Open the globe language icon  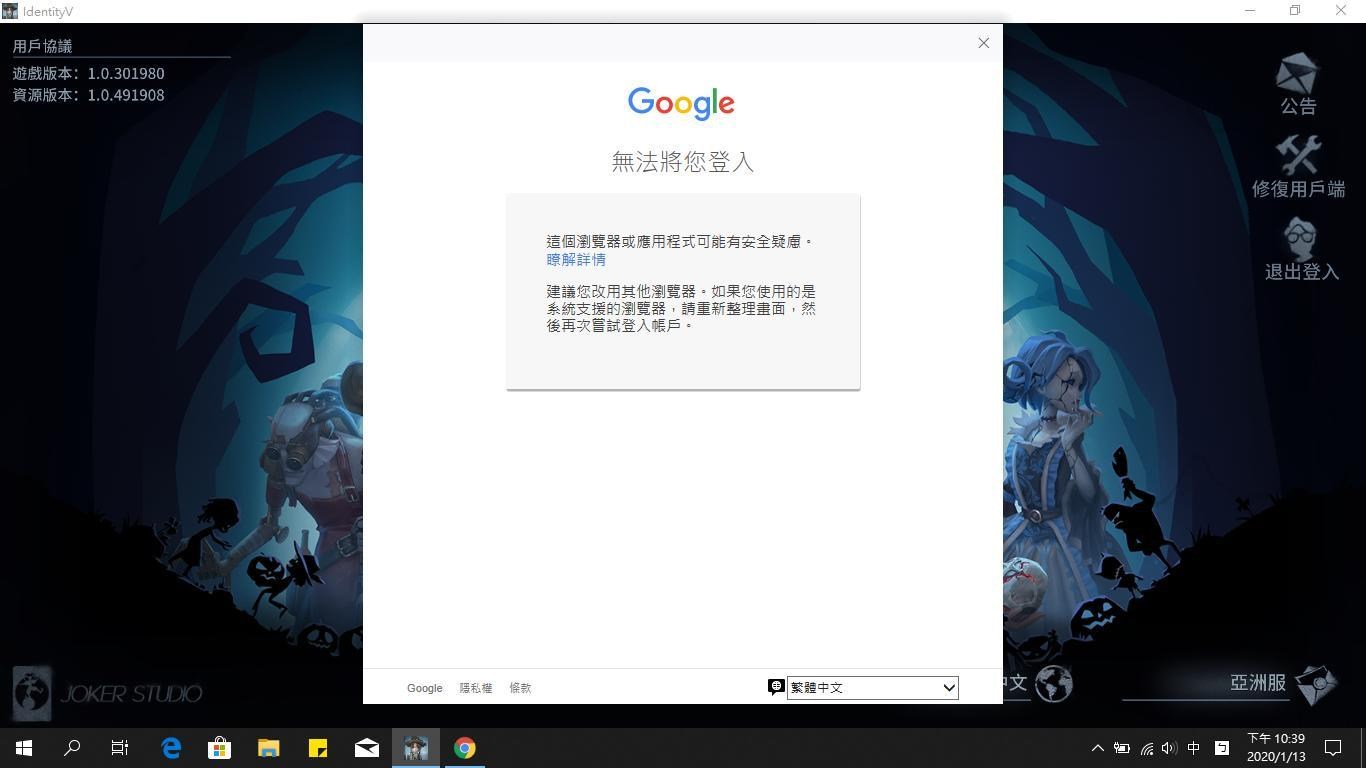(1053, 684)
